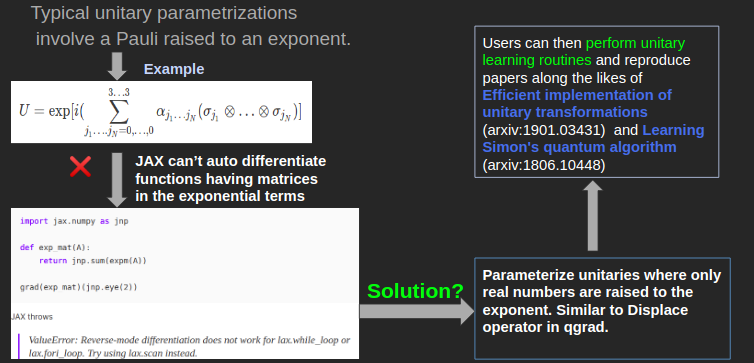The height and width of the screenshot is (363, 754).
Task: Click the ValueError message text
Action: pyautogui.click(x=189, y=347)
